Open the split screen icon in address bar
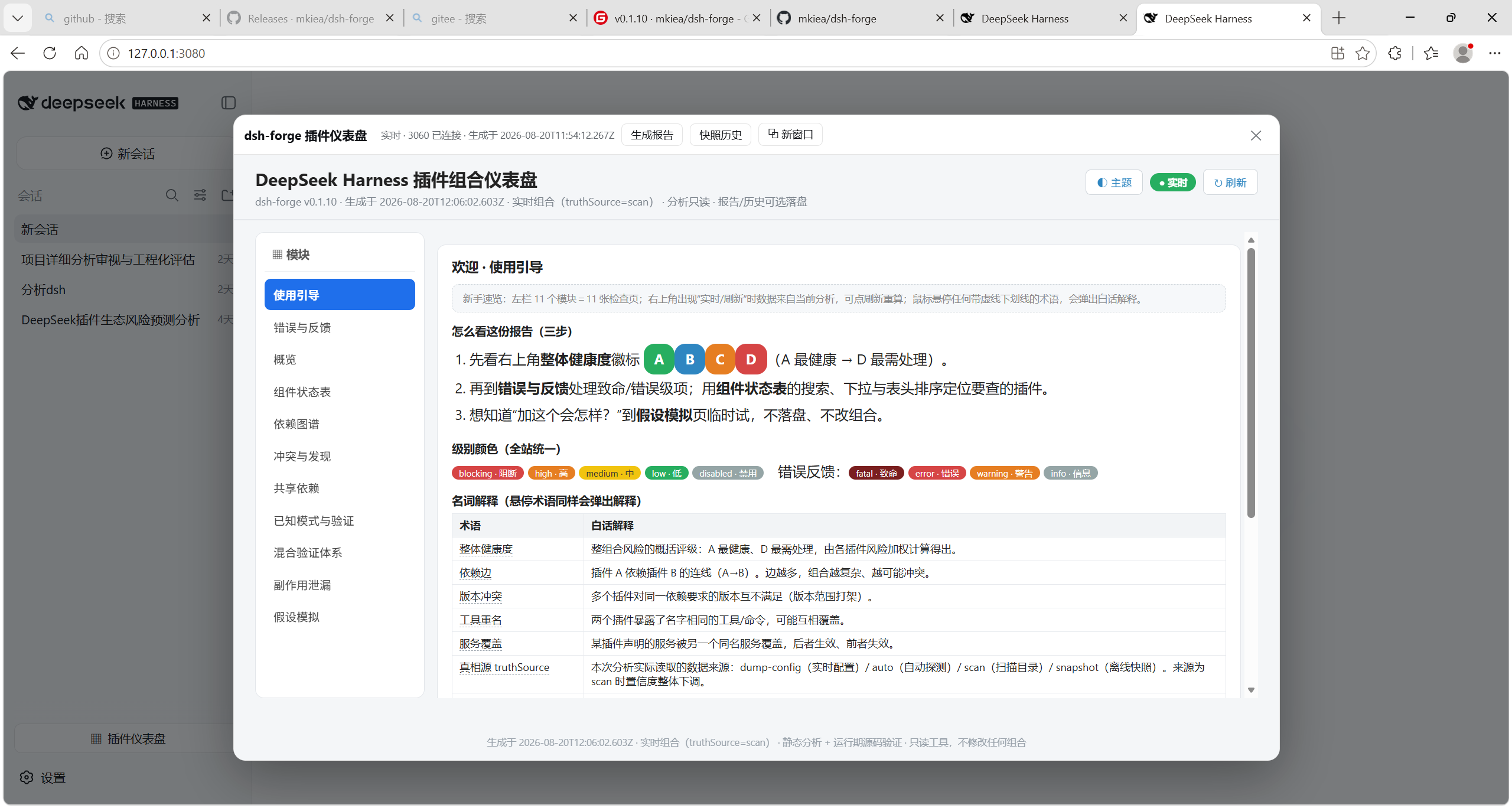Viewport: 1512px width, 808px height. coord(1338,53)
